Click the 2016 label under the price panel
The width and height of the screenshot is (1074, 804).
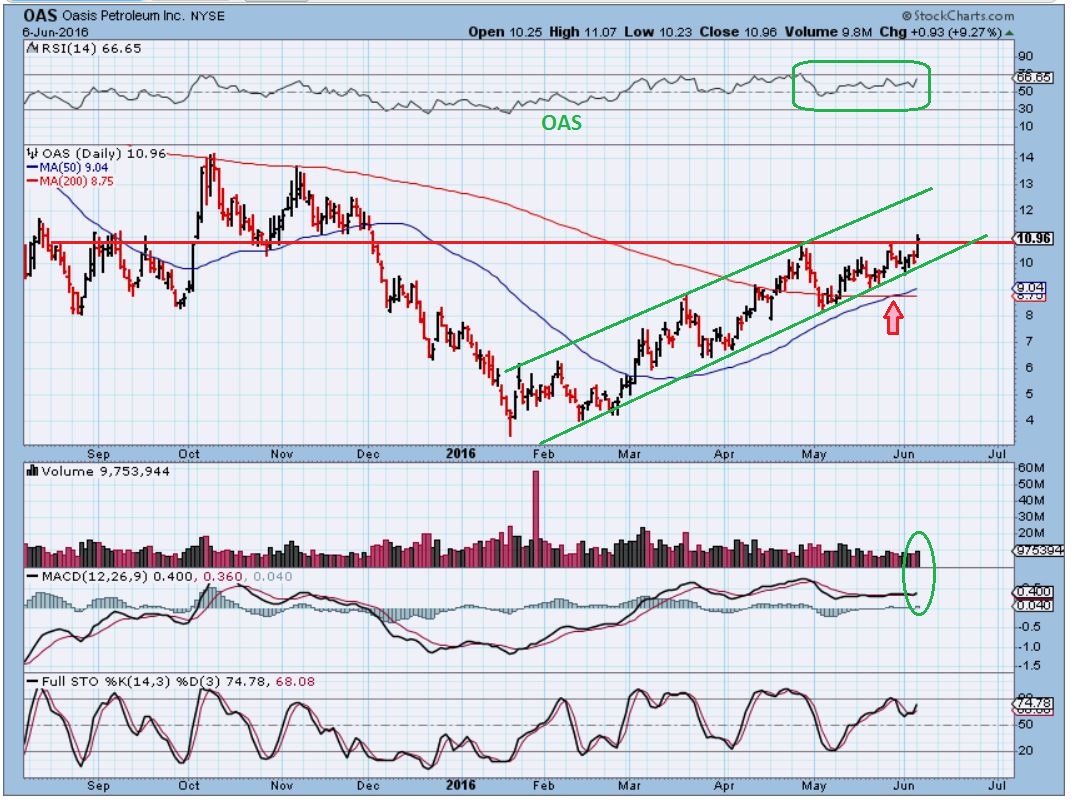(460, 453)
